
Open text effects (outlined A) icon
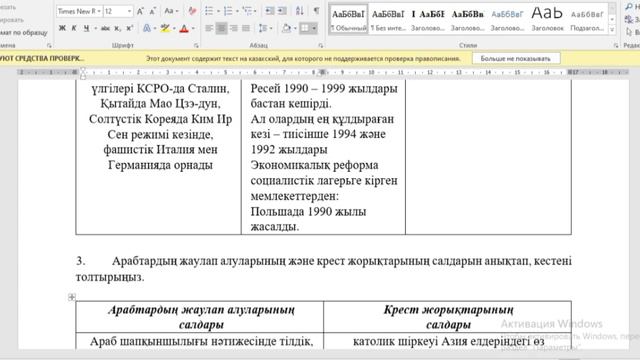tap(147, 28)
